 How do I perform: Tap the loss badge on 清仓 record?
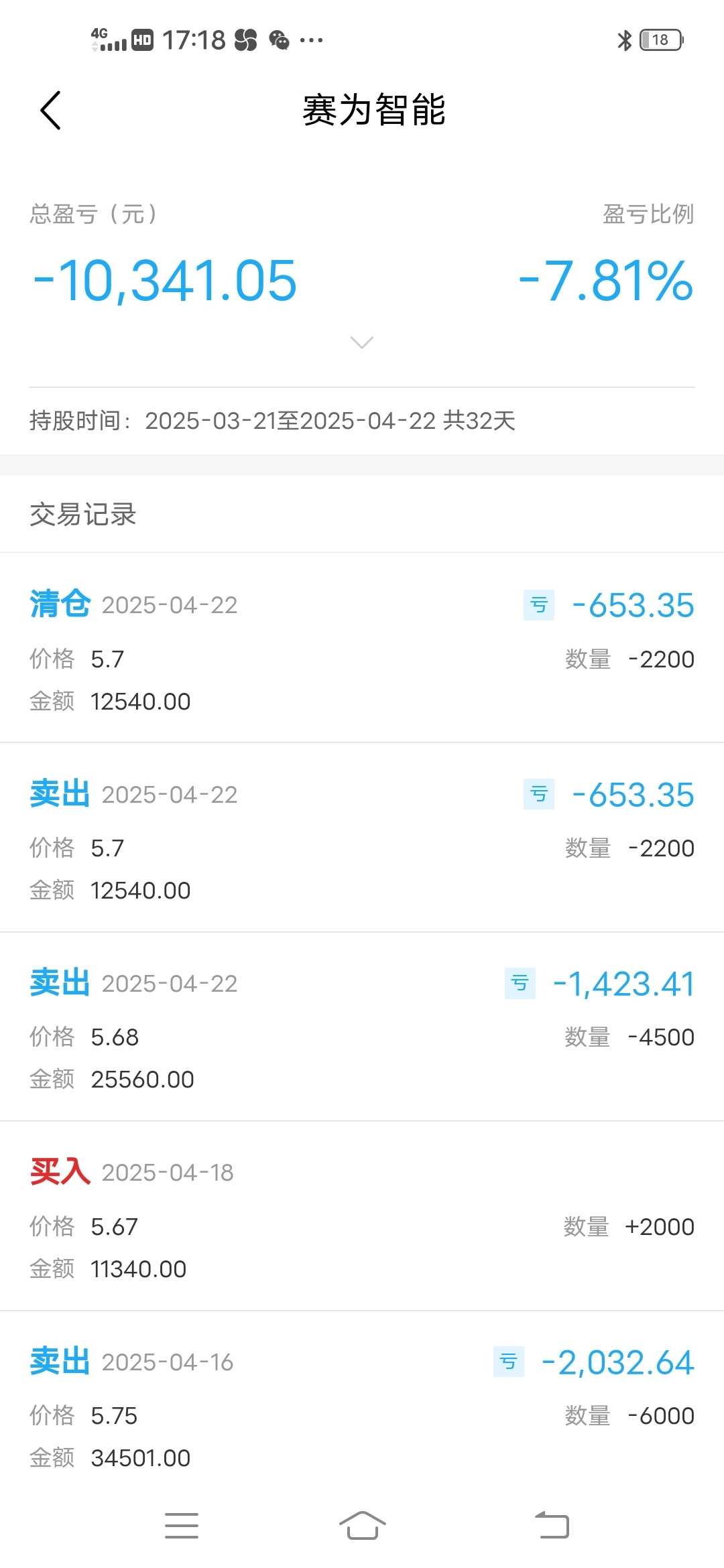tap(539, 605)
